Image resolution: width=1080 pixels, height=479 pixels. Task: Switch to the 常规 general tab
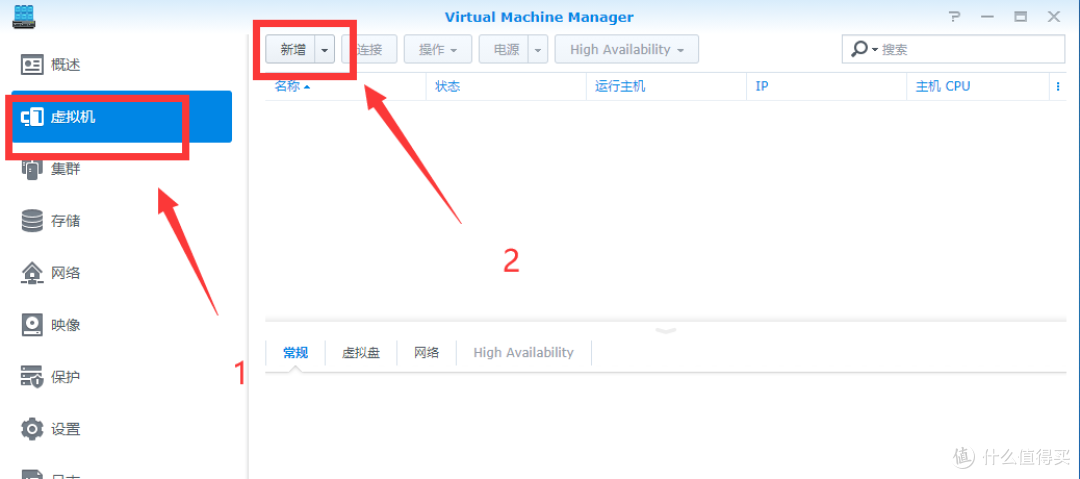295,352
